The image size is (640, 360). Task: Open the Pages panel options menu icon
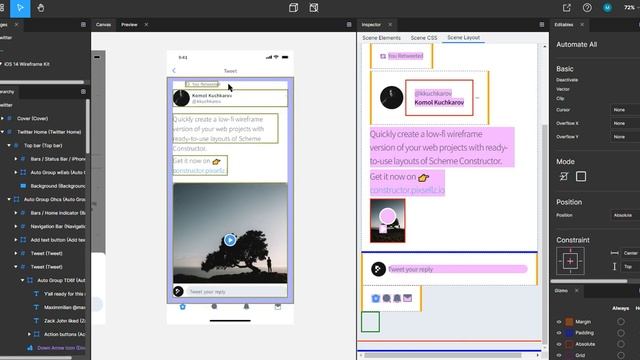[83, 24]
